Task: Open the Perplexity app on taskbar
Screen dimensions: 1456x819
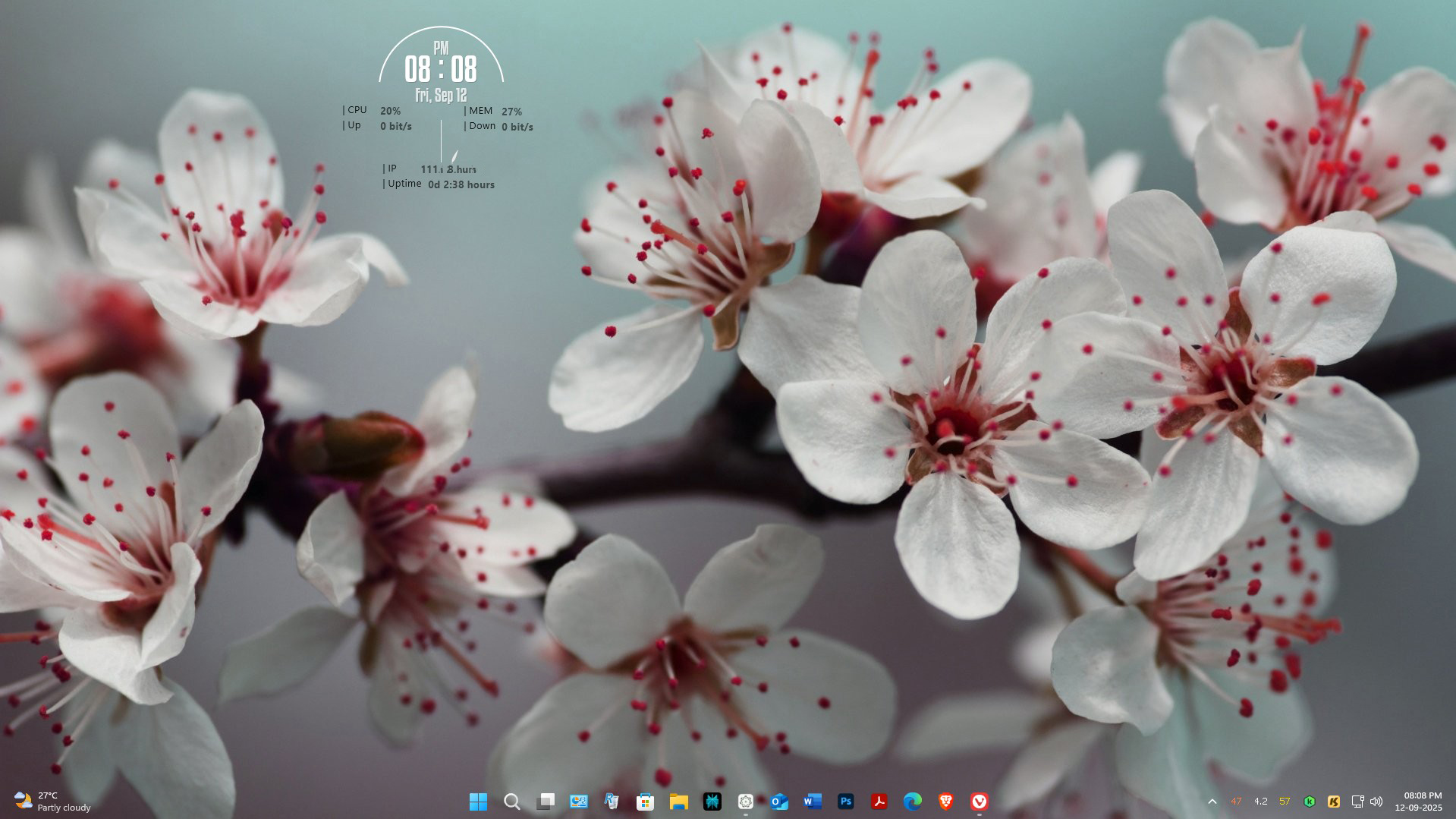Action: (x=712, y=802)
